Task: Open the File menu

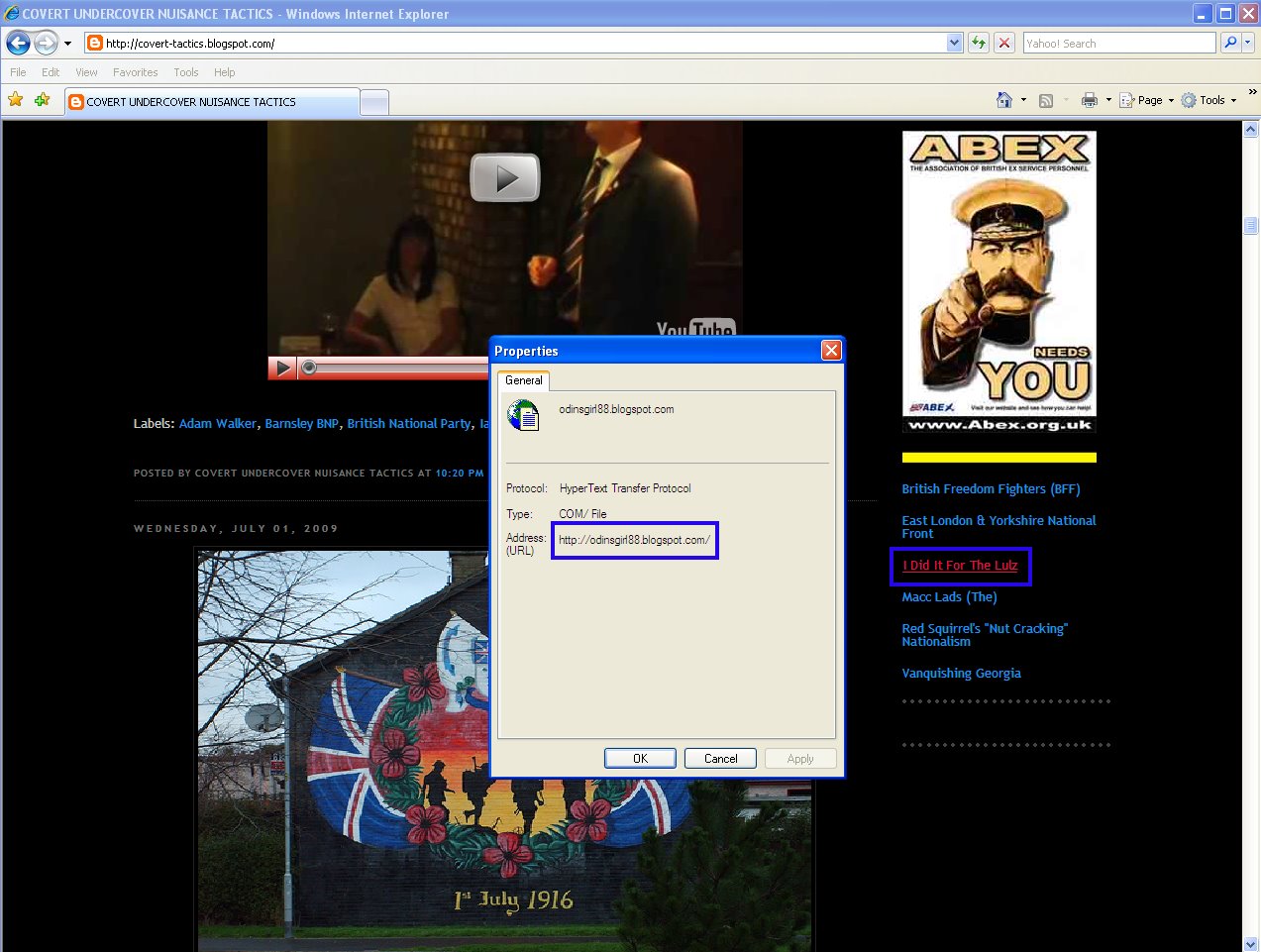Action: tap(18, 72)
